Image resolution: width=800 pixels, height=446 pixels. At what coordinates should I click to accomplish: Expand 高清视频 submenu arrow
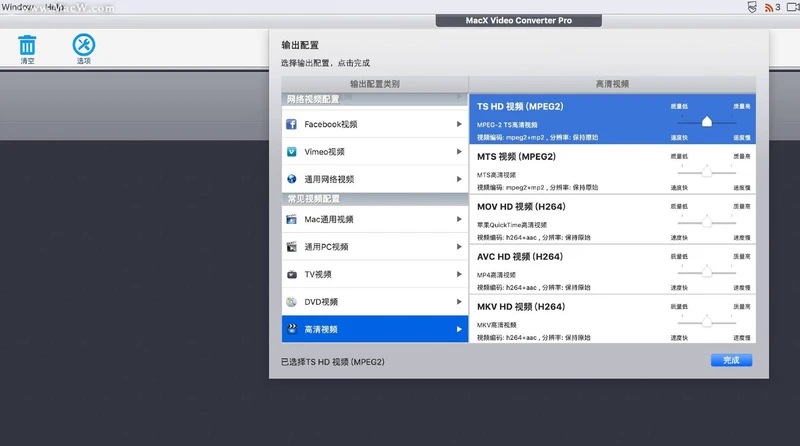tap(459, 329)
